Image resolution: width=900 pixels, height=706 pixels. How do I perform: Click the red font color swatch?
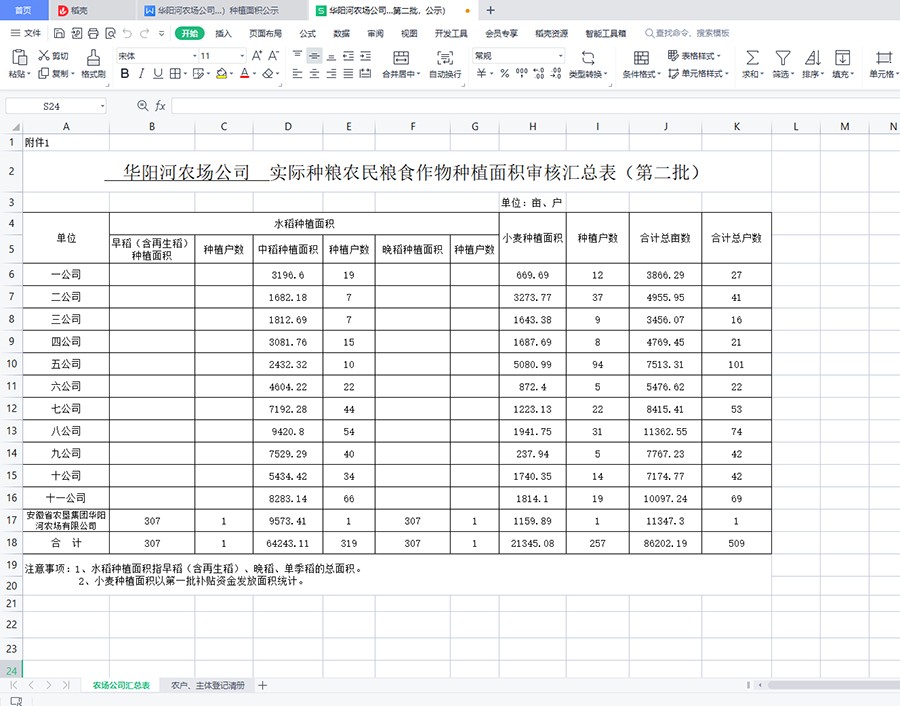point(245,74)
